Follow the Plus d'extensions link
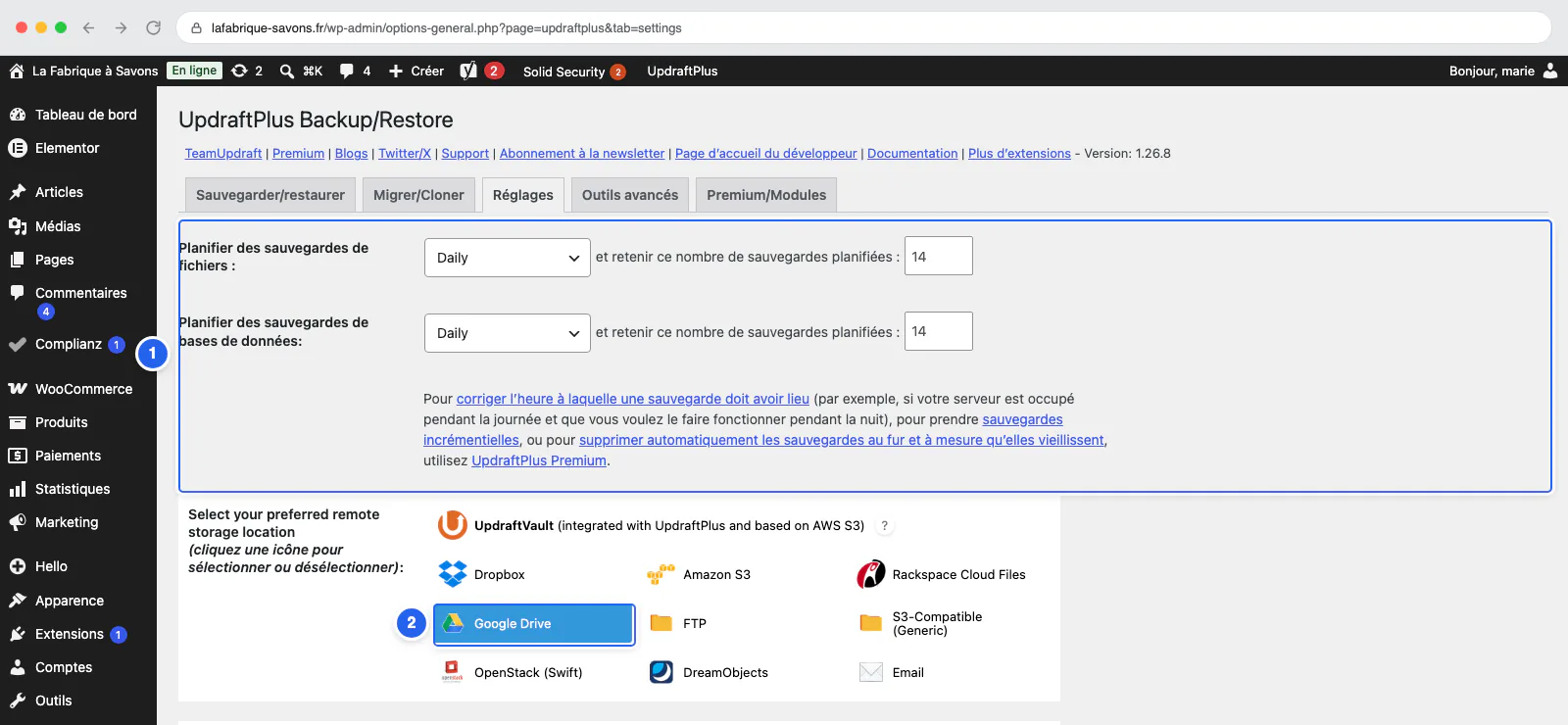 coord(1019,154)
